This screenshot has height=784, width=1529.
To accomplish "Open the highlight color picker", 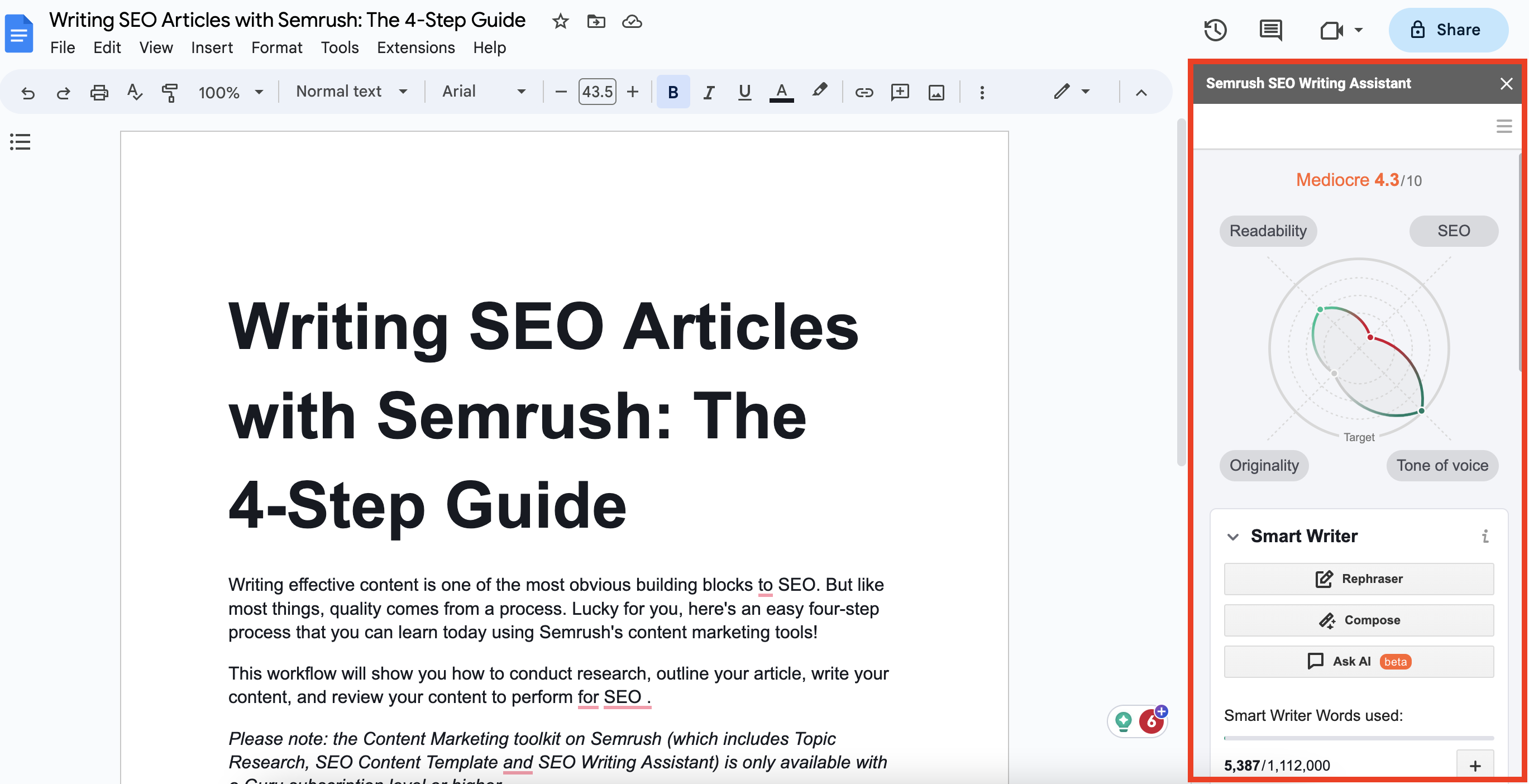I will [819, 91].
